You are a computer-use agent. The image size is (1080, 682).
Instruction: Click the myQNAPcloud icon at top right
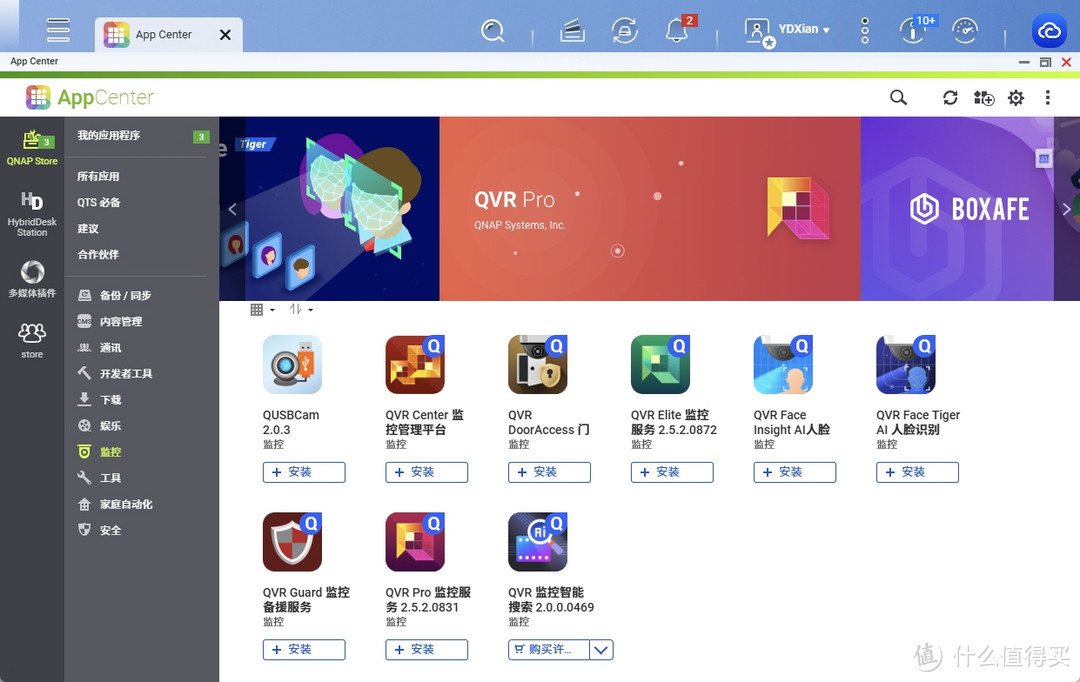[x=1048, y=30]
